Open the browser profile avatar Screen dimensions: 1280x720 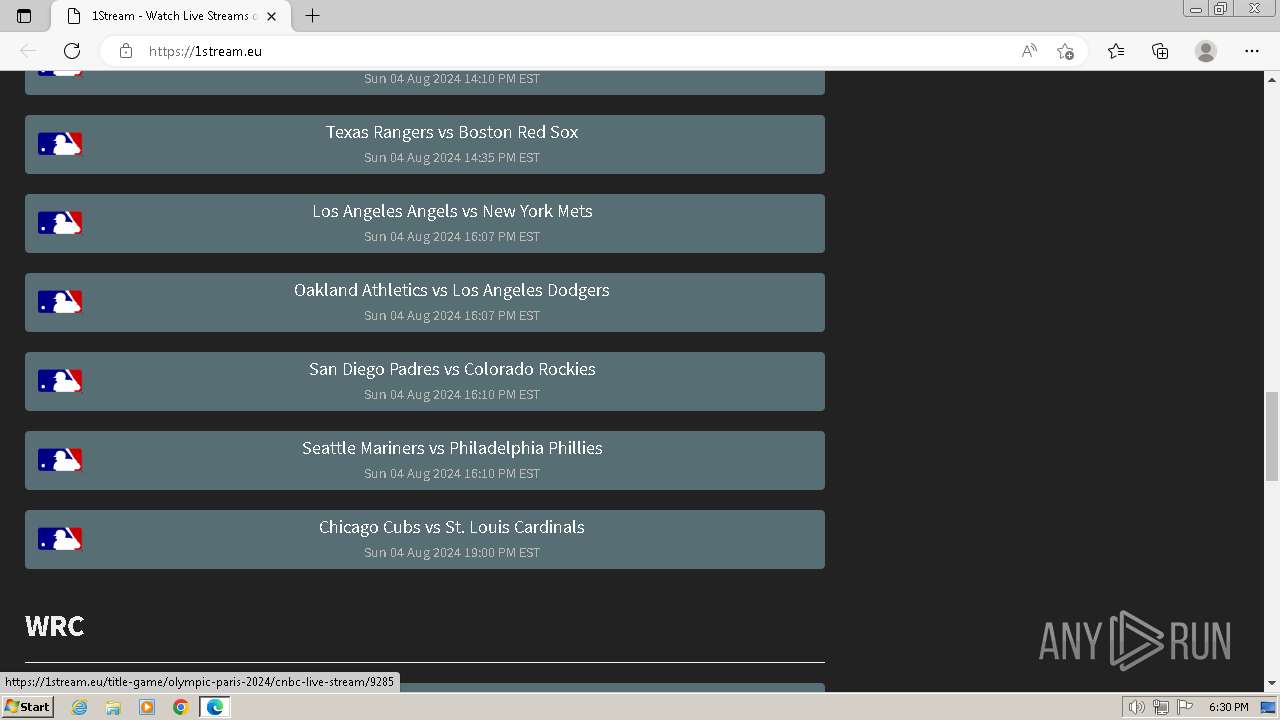tap(1206, 51)
